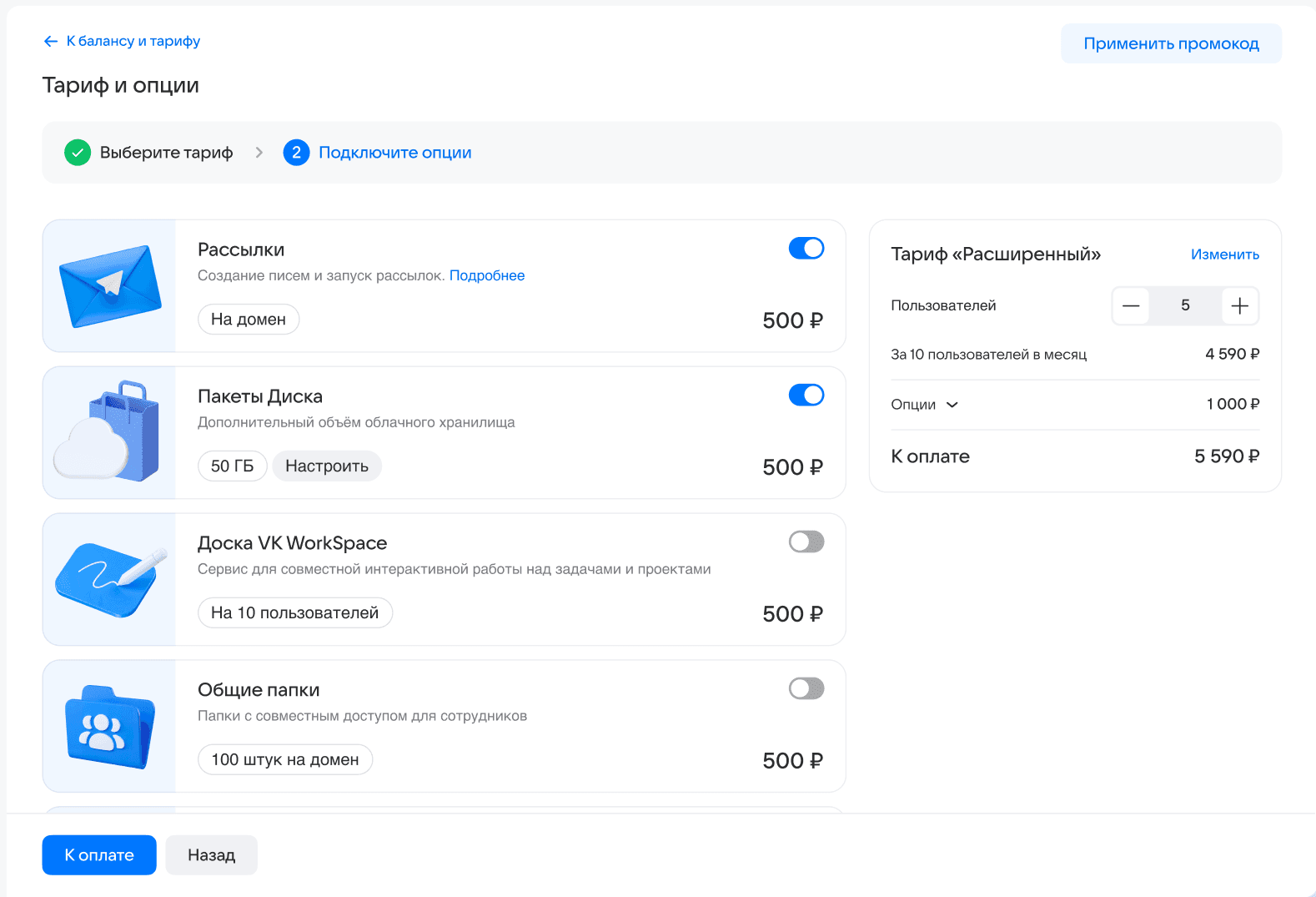The width and height of the screenshot is (1316, 897).
Task: Click the breadcrumb chevron between steps
Action: coord(259,153)
